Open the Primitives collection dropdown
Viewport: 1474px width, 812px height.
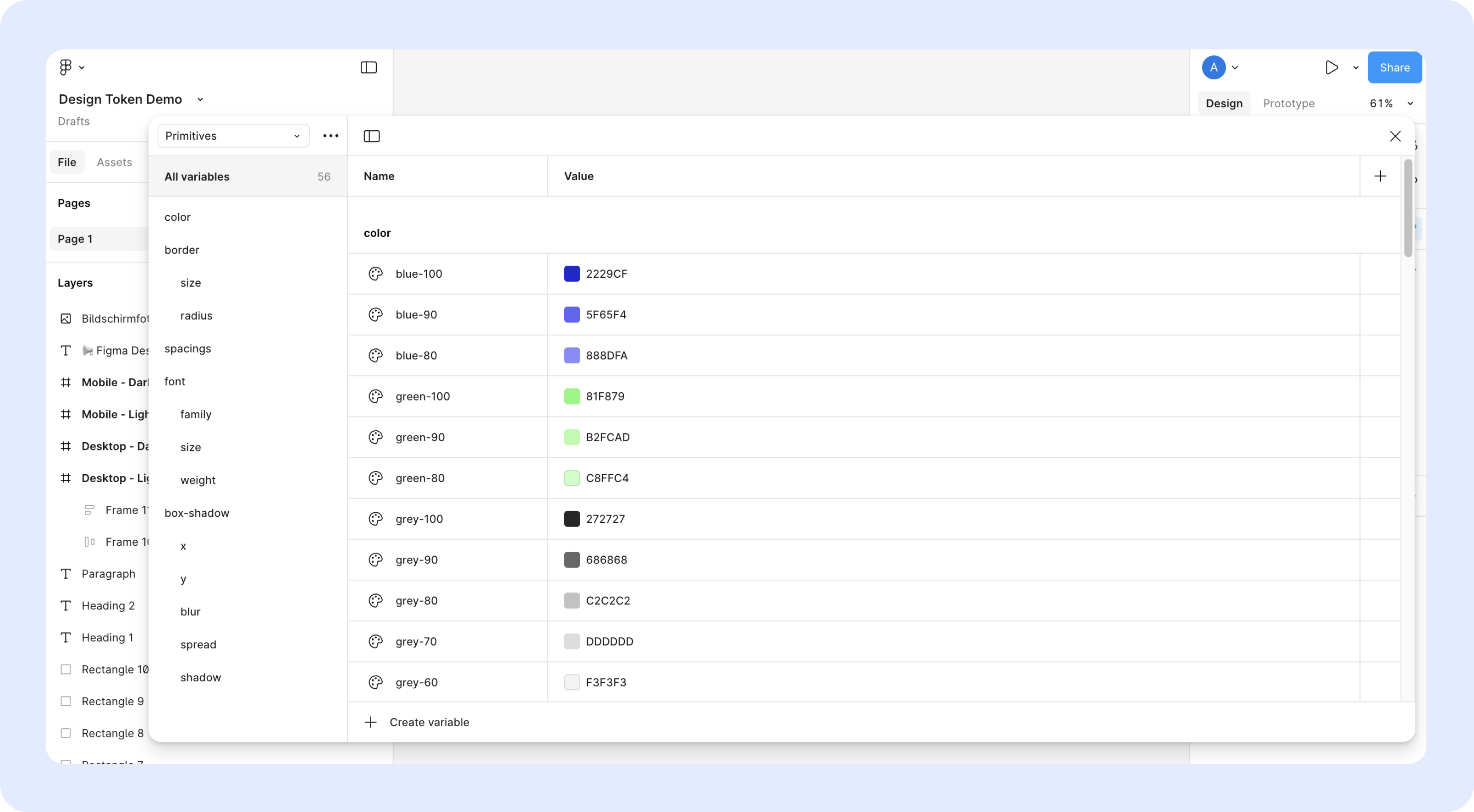[x=233, y=136]
